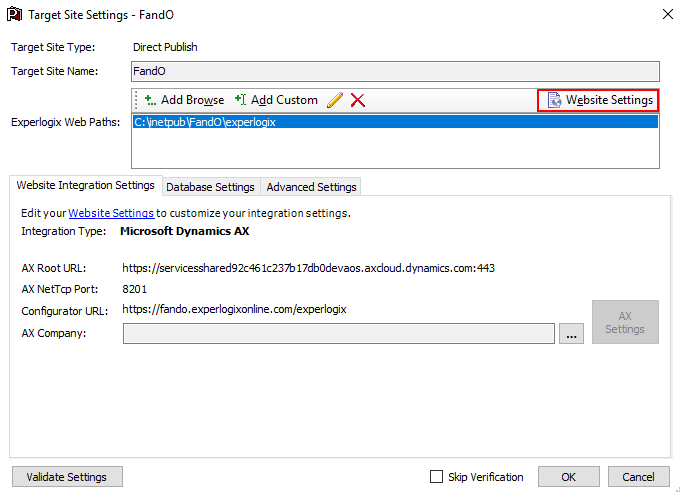The image size is (680, 493).
Task: Click the 8201 AX NetTcp Port value
Action: click(x=134, y=289)
